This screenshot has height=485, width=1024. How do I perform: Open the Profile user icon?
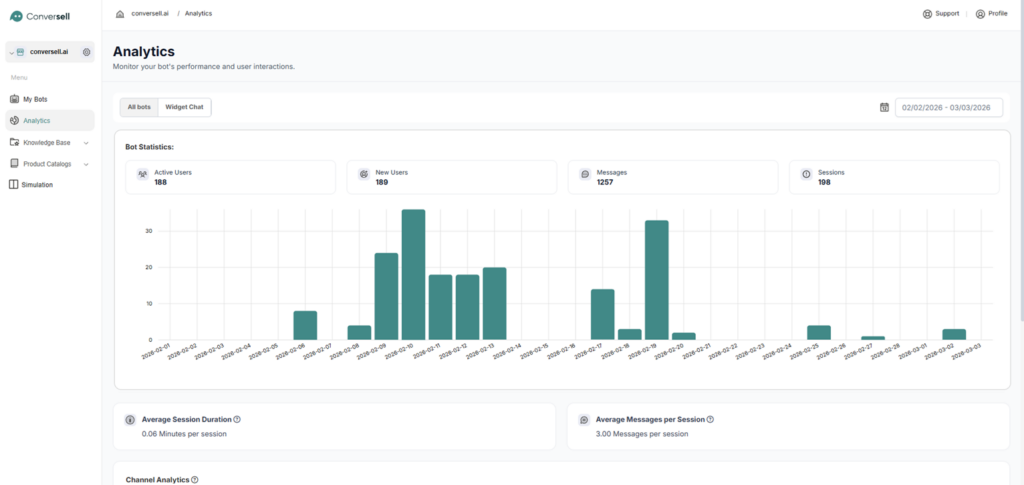pyautogui.click(x=980, y=14)
